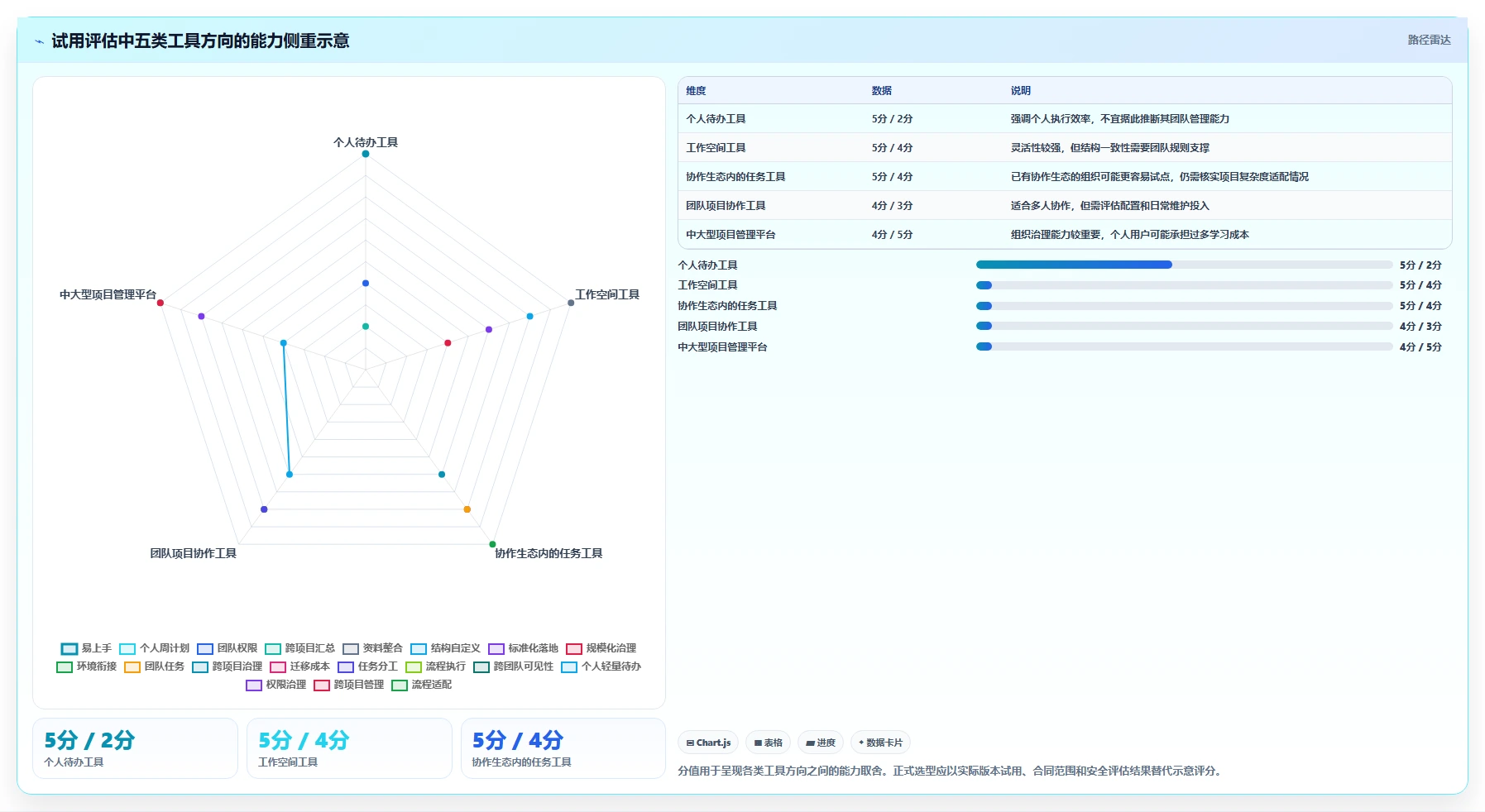
Task: Toggle the 易上手 legend series
Action: click(x=86, y=648)
